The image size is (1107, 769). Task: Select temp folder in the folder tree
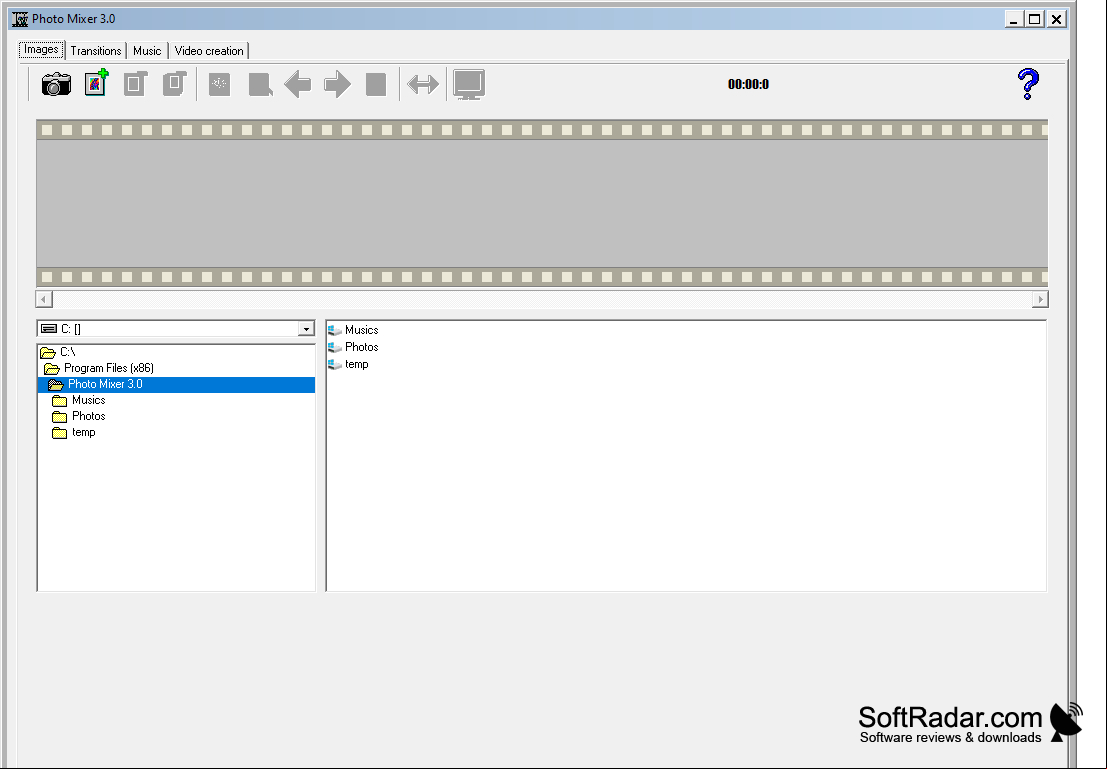click(x=176, y=433)
